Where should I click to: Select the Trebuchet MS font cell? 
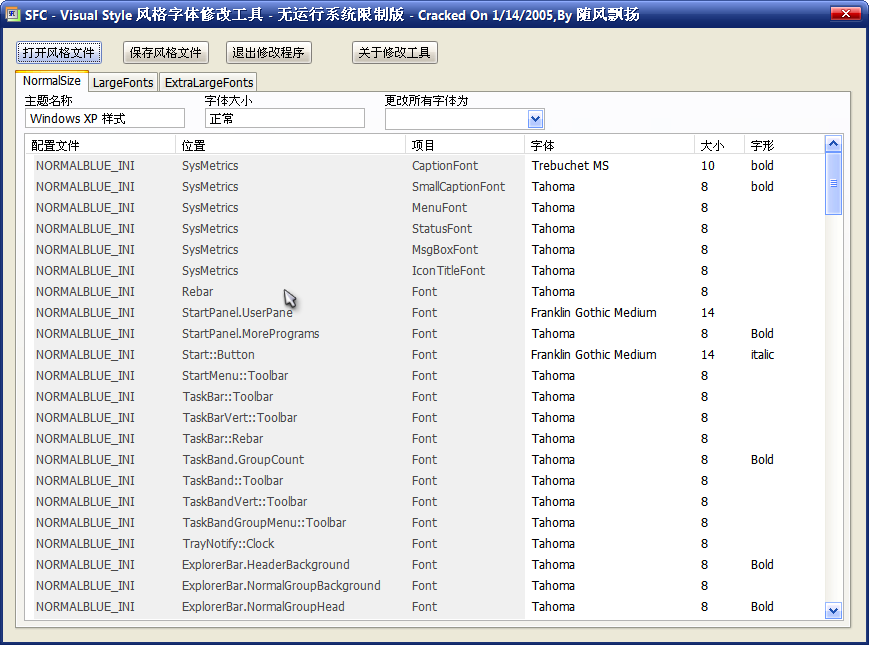coord(570,166)
